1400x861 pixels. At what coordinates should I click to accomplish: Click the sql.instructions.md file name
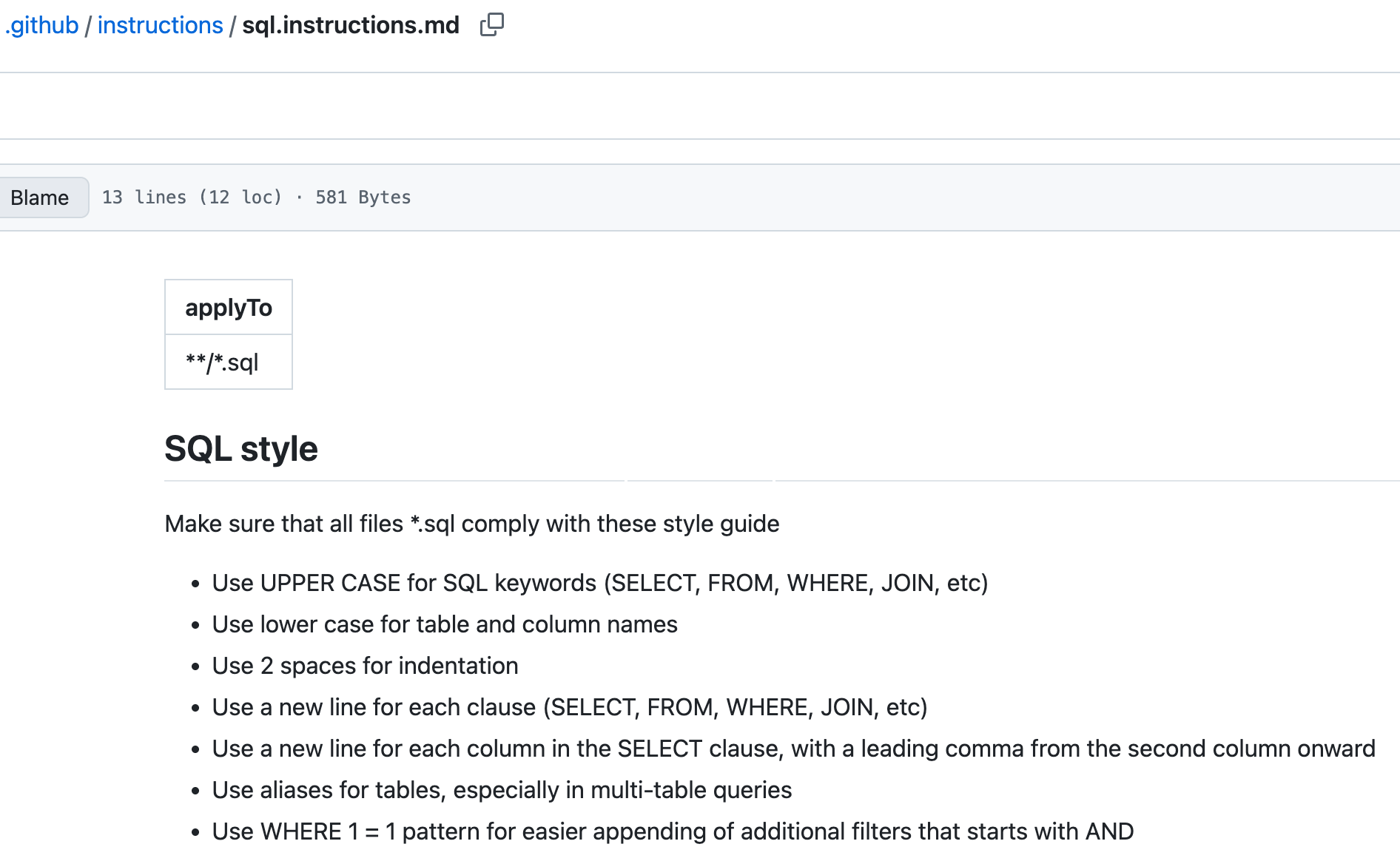(351, 25)
